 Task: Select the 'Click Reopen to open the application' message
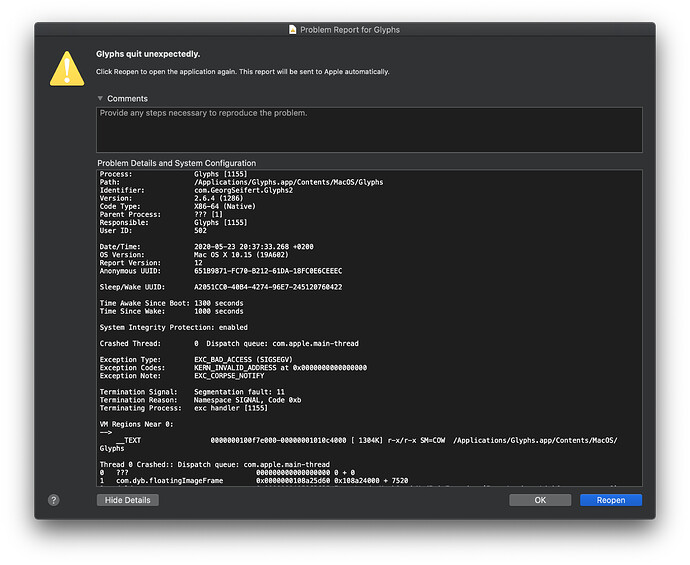(242, 72)
